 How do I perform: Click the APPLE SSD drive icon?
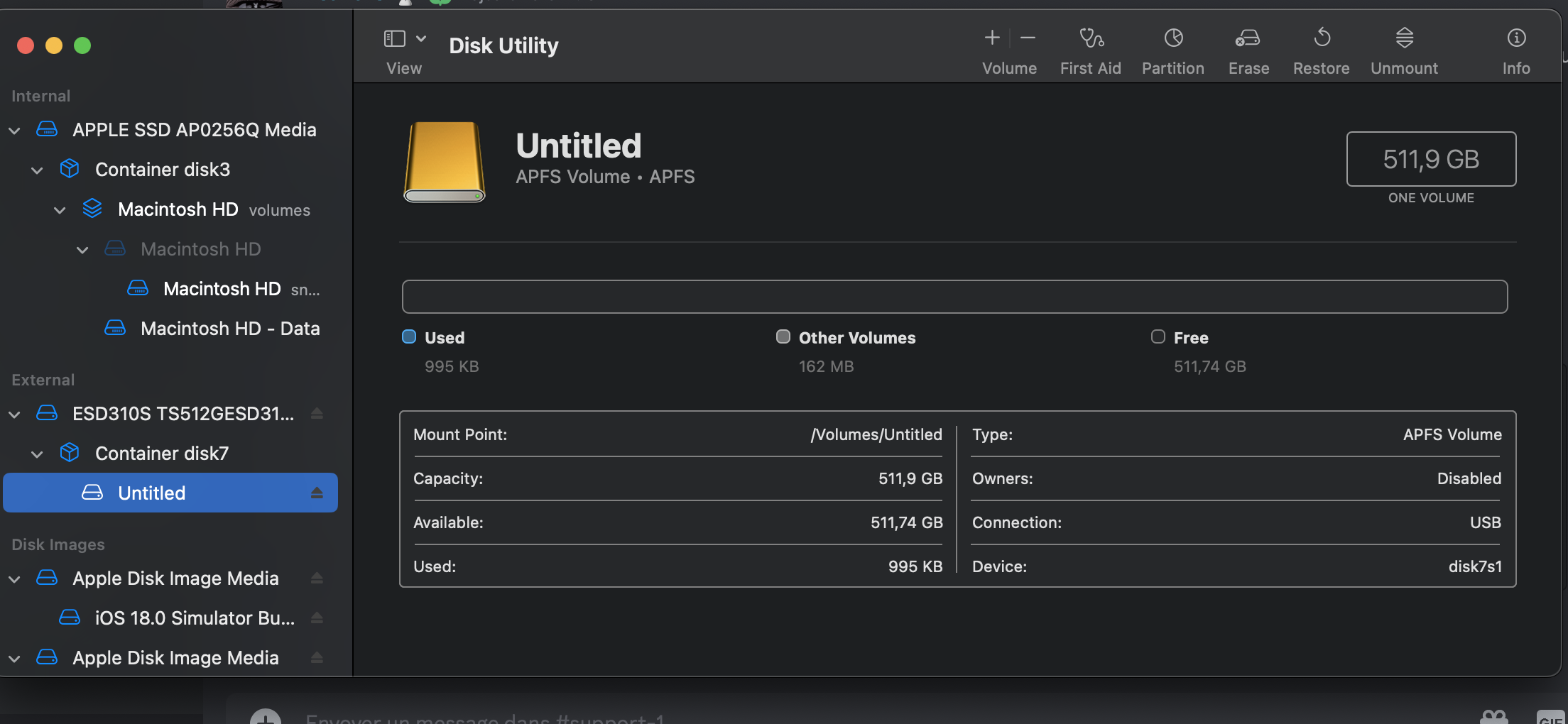[x=47, y=129]
